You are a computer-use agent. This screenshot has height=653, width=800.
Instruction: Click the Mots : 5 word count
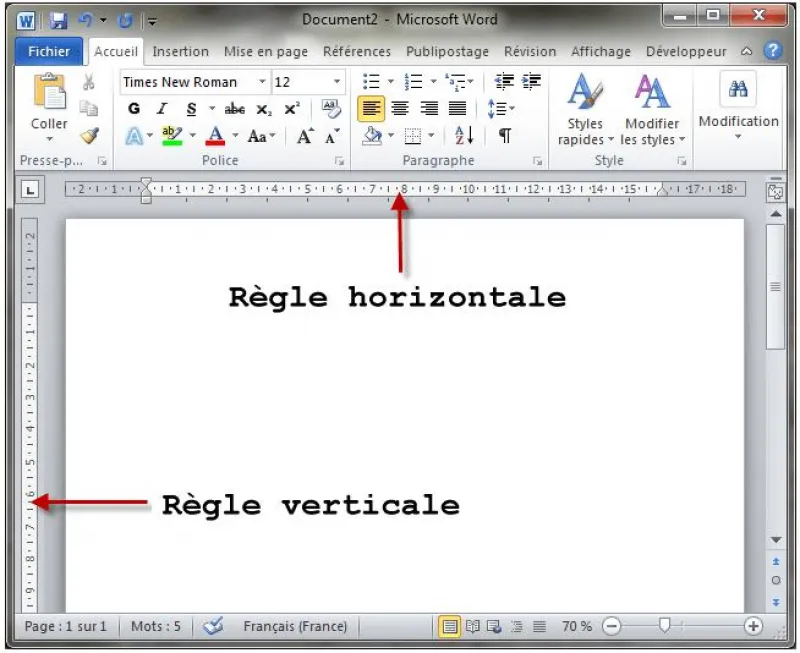(x=156, y=626)
